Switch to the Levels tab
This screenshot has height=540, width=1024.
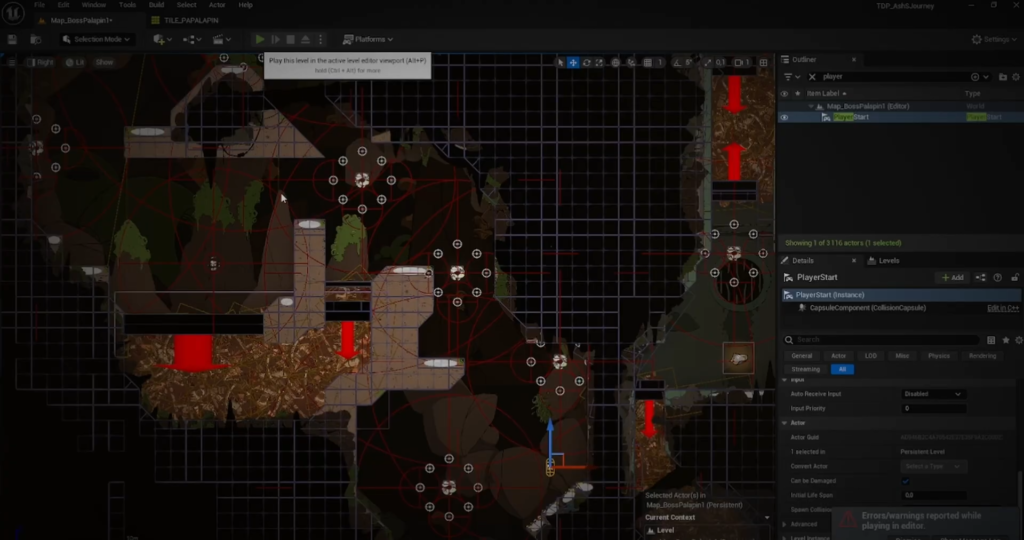pos(888,261)
